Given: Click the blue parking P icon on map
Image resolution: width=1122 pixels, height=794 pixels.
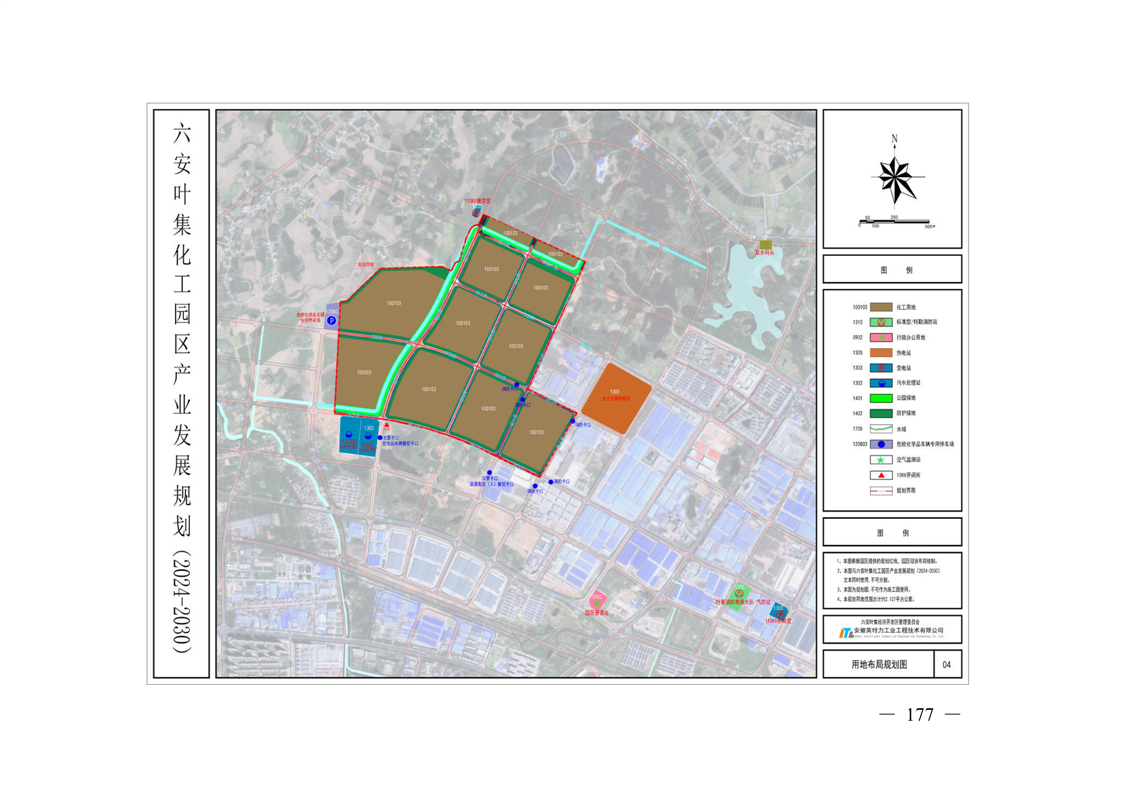Looking at the screenshot, I should (x=331, y=320).
